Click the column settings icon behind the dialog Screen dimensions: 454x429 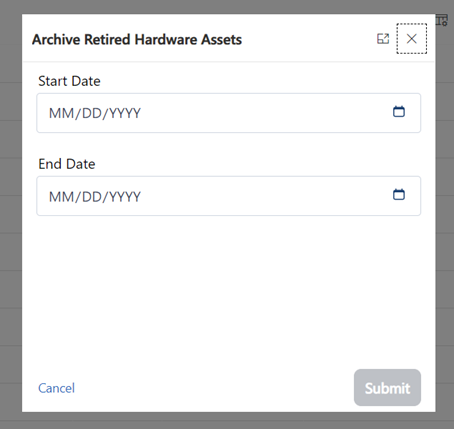coord(442,20)
